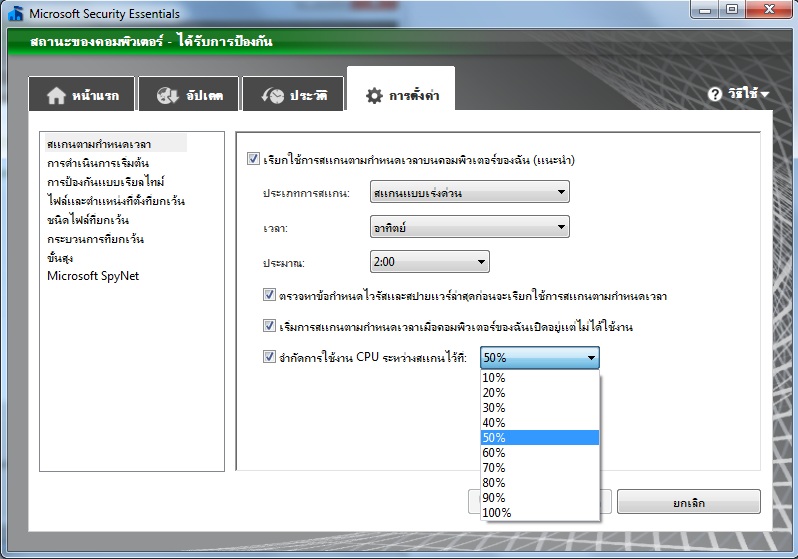
Task: Click the help question mark icon
Action: (x=715, y=94)
